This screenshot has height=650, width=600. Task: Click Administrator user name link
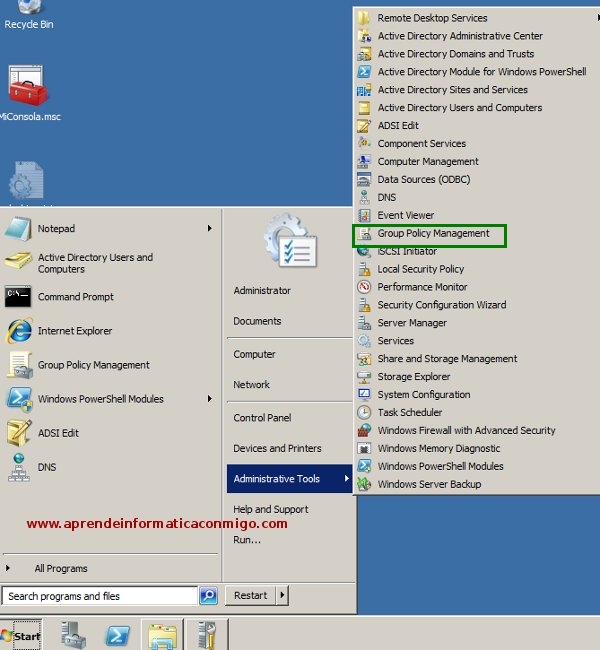pyautogui.click(x=262, y=291)
